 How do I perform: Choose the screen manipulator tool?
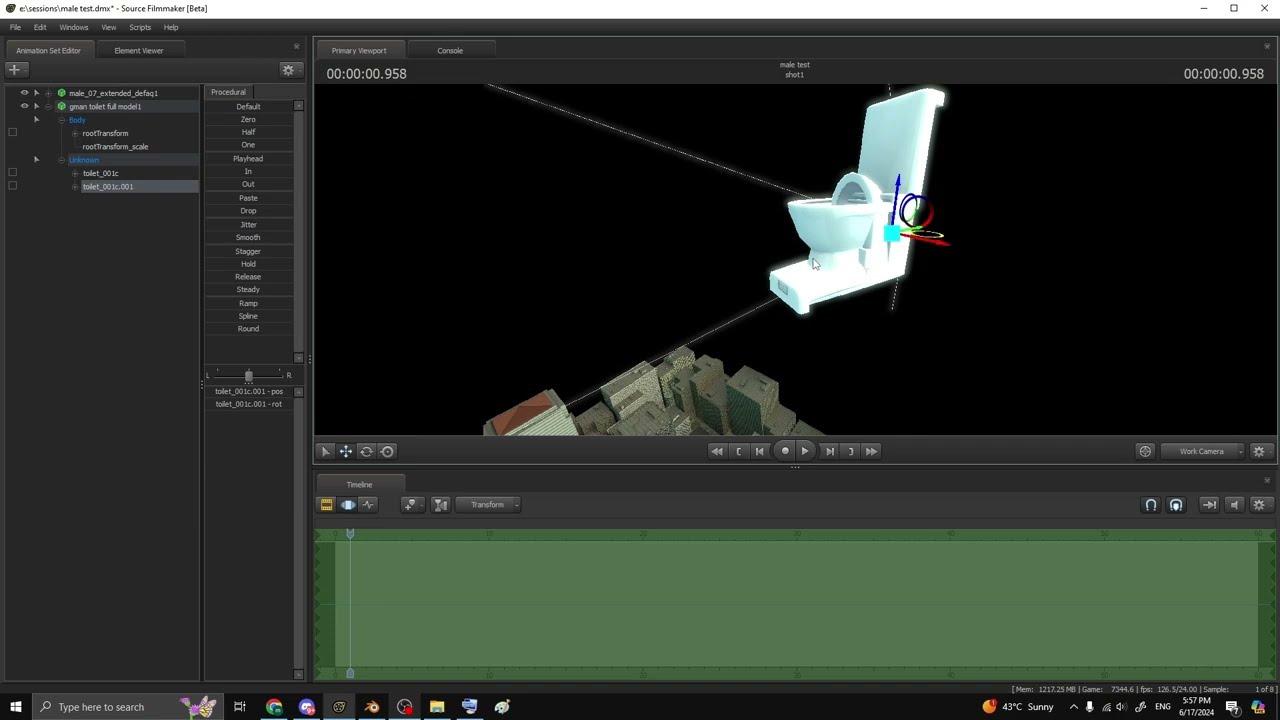387,452
